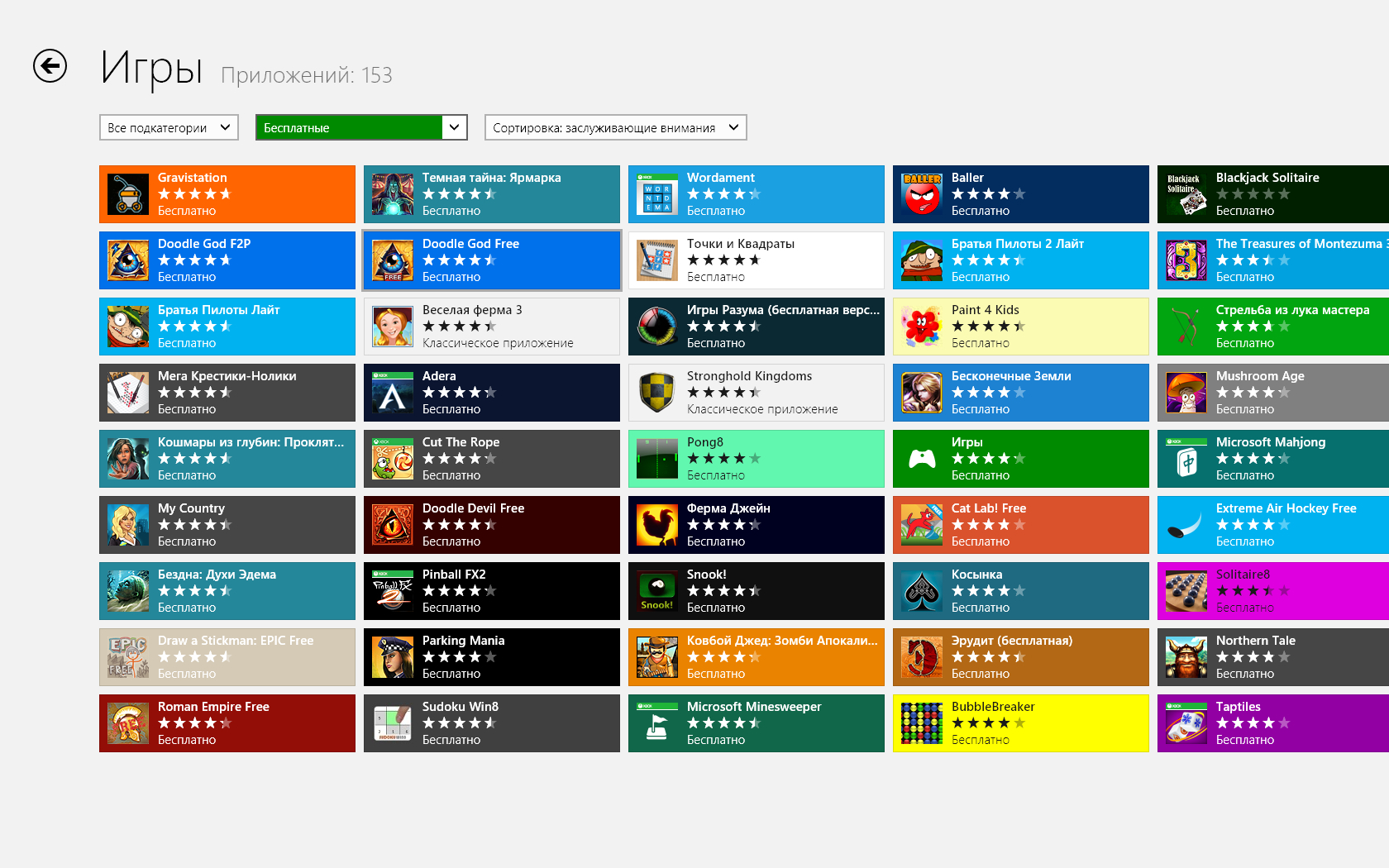Click the Игры gamepad icon
This screenshot has height=868, width=1389.
(x=922, y=459)
